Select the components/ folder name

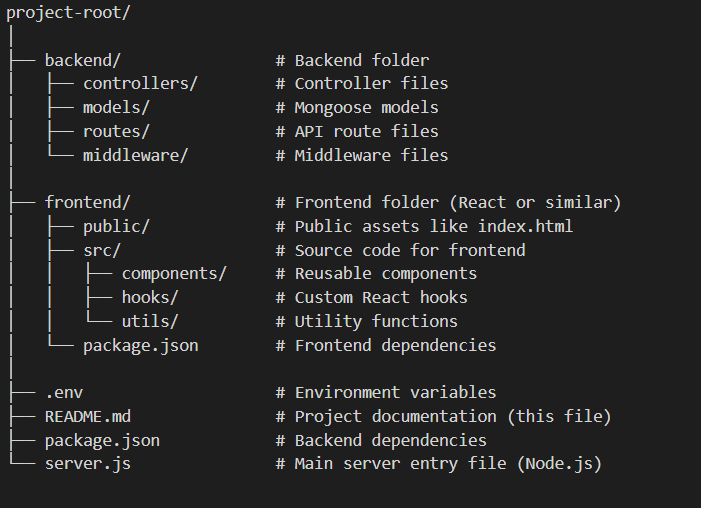[x=174, y=274]
